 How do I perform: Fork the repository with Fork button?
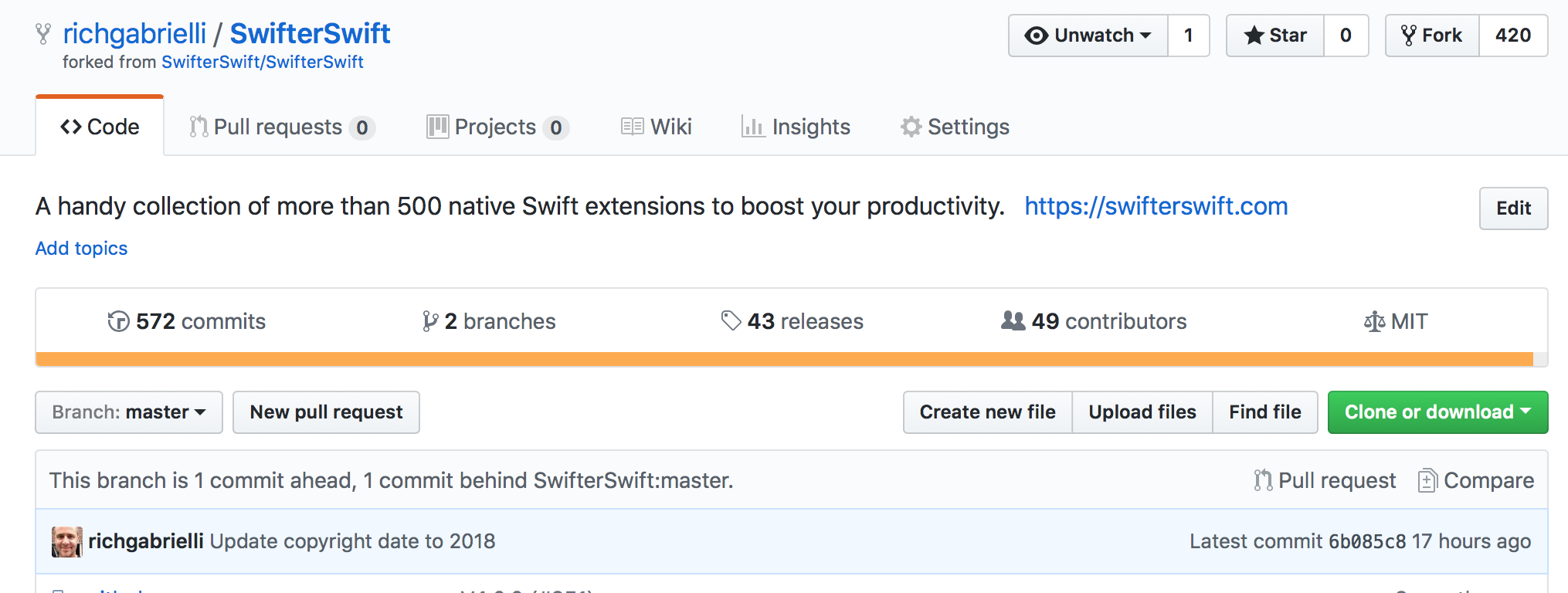point(1433,36)
